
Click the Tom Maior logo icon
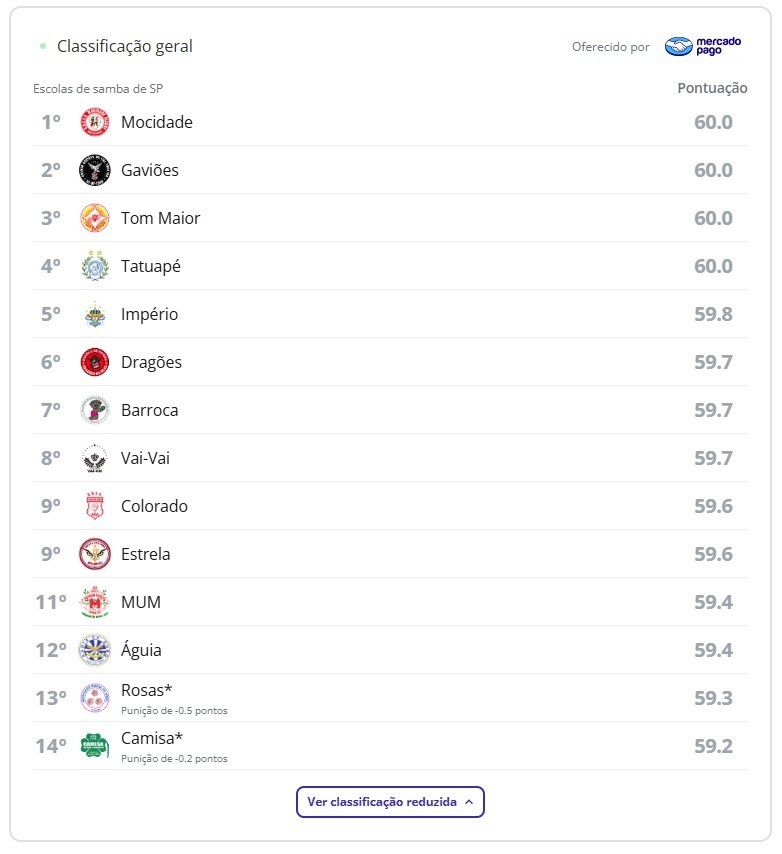click(x=94, y=218)
